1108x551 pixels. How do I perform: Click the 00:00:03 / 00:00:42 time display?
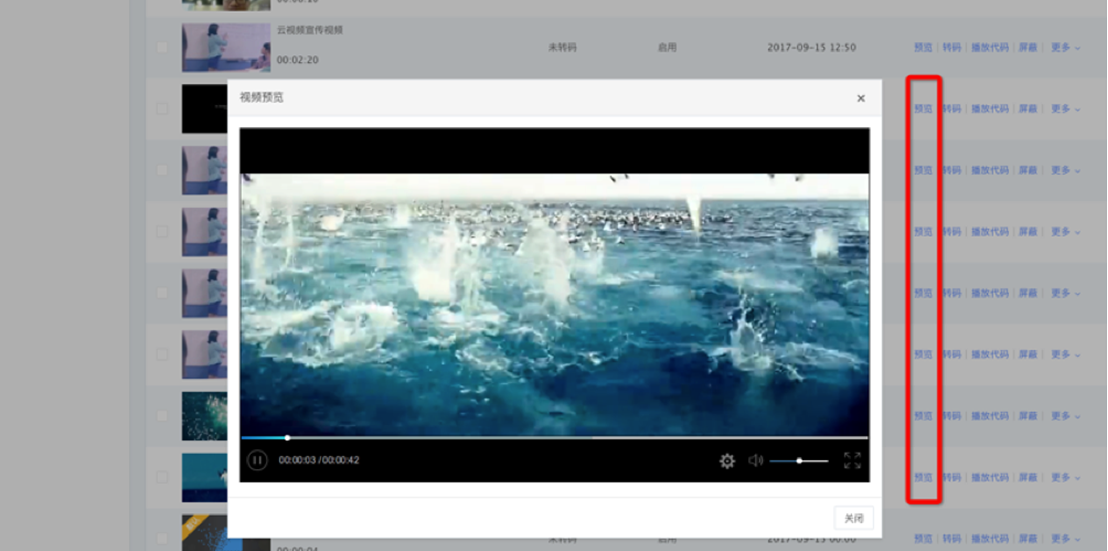click(319, 461)
